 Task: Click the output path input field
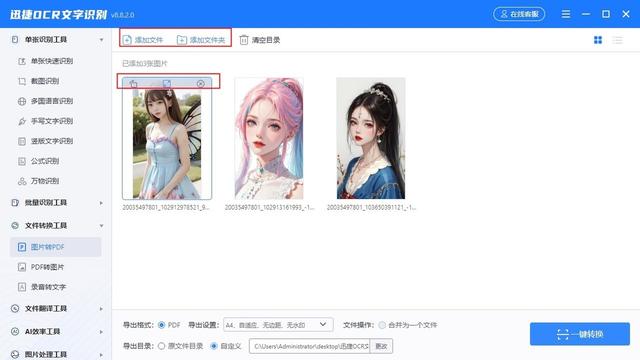pos(309,346)
